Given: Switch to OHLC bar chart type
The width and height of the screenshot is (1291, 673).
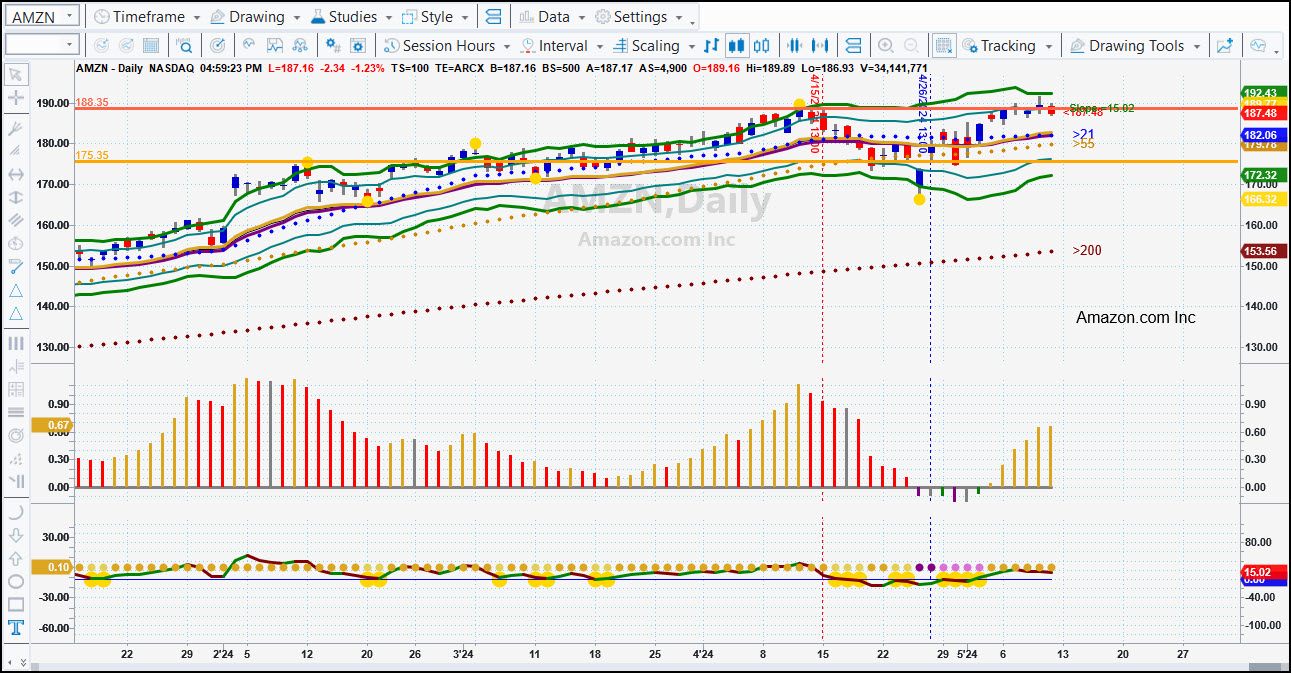Looking at the screenshot, I should click(x=711, y=46).
